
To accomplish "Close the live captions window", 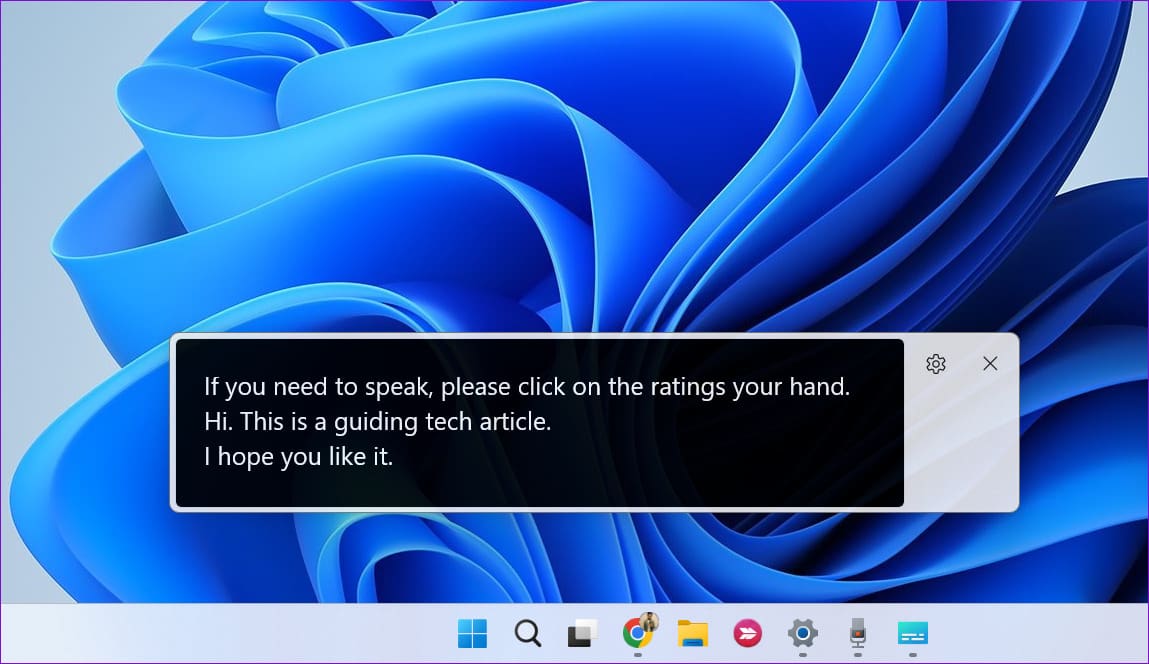I will (990, 364).
